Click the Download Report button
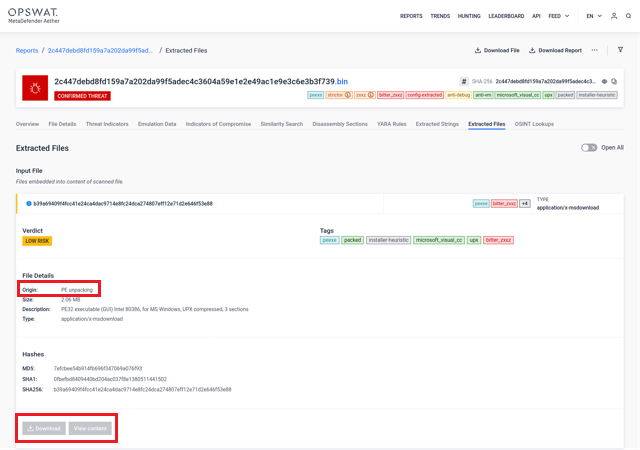Image resolution: width=640 pixels, height=450 pixels. [x=556, y=50]
